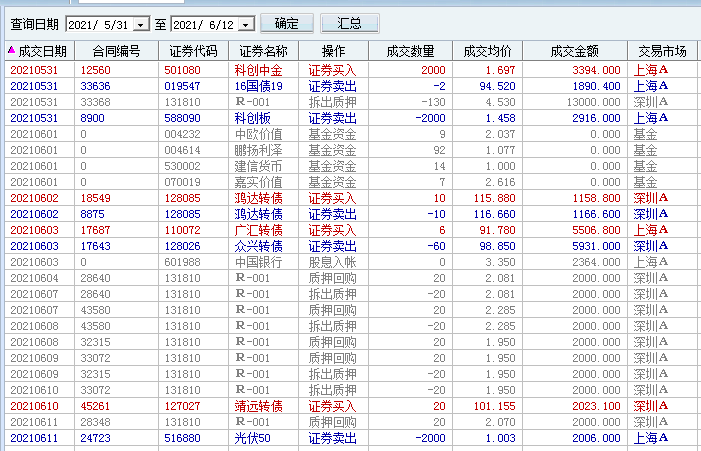This screenshot has height=451, width=701.
Task: Expand the end date 2021/6/12 dropdown arrow
Action: point(246,24)
